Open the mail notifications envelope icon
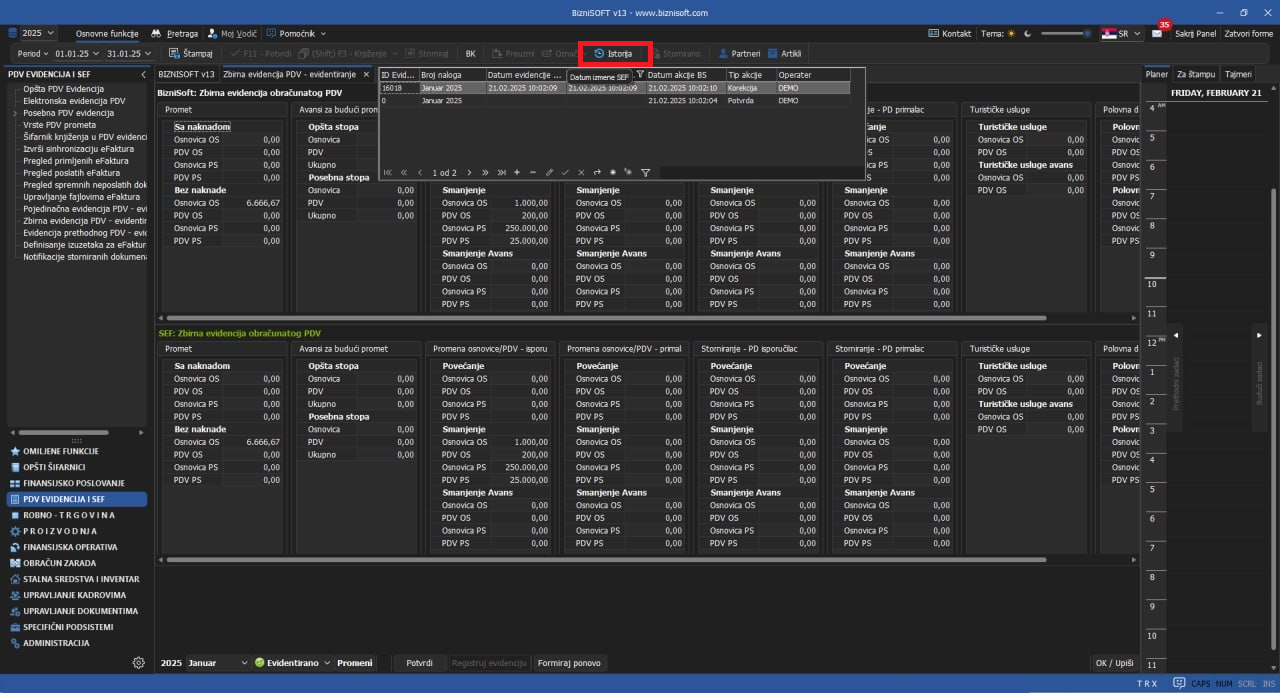 tap(1157, 33)
